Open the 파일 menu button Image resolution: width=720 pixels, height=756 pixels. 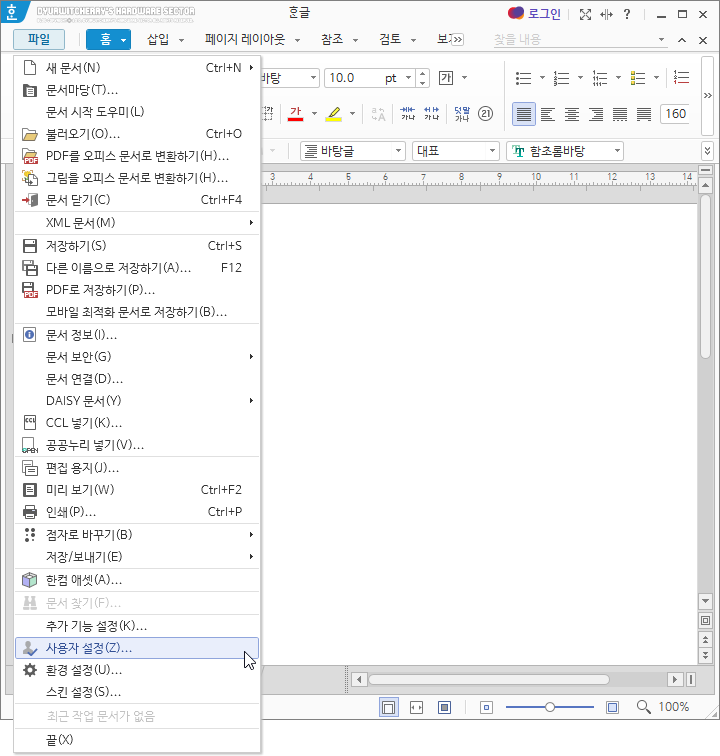(x=39, y=39)
